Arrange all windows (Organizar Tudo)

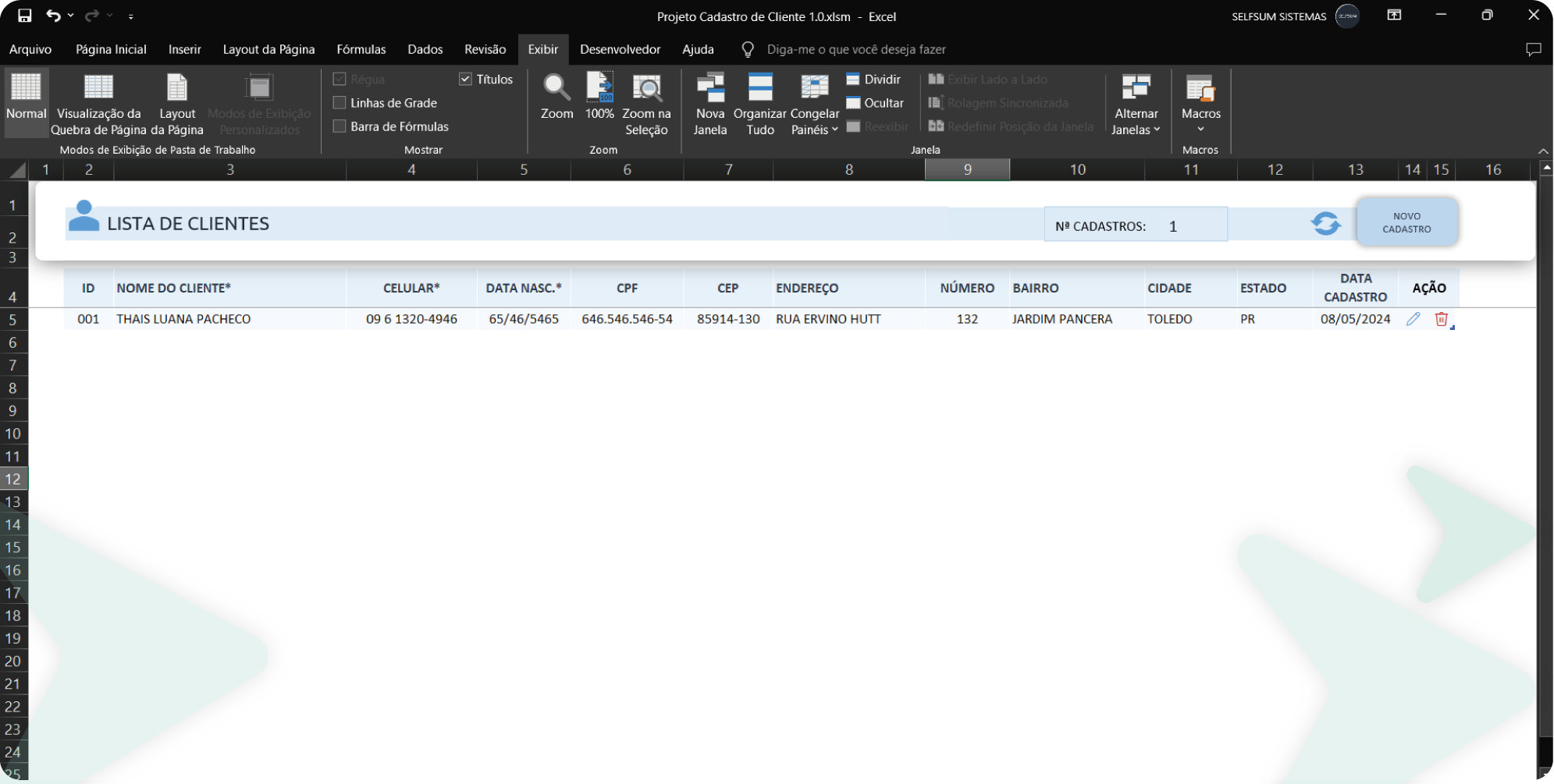[x=760, y=105]
